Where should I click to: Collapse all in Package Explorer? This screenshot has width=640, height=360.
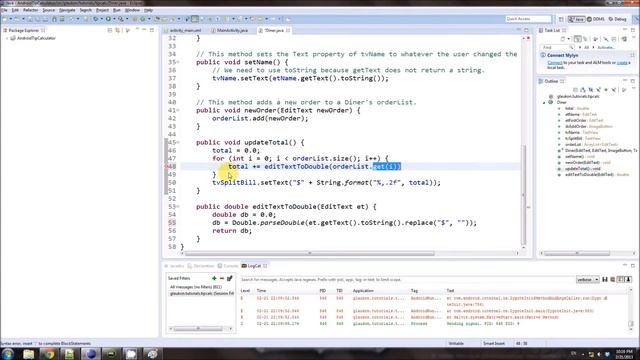point(110,31)
